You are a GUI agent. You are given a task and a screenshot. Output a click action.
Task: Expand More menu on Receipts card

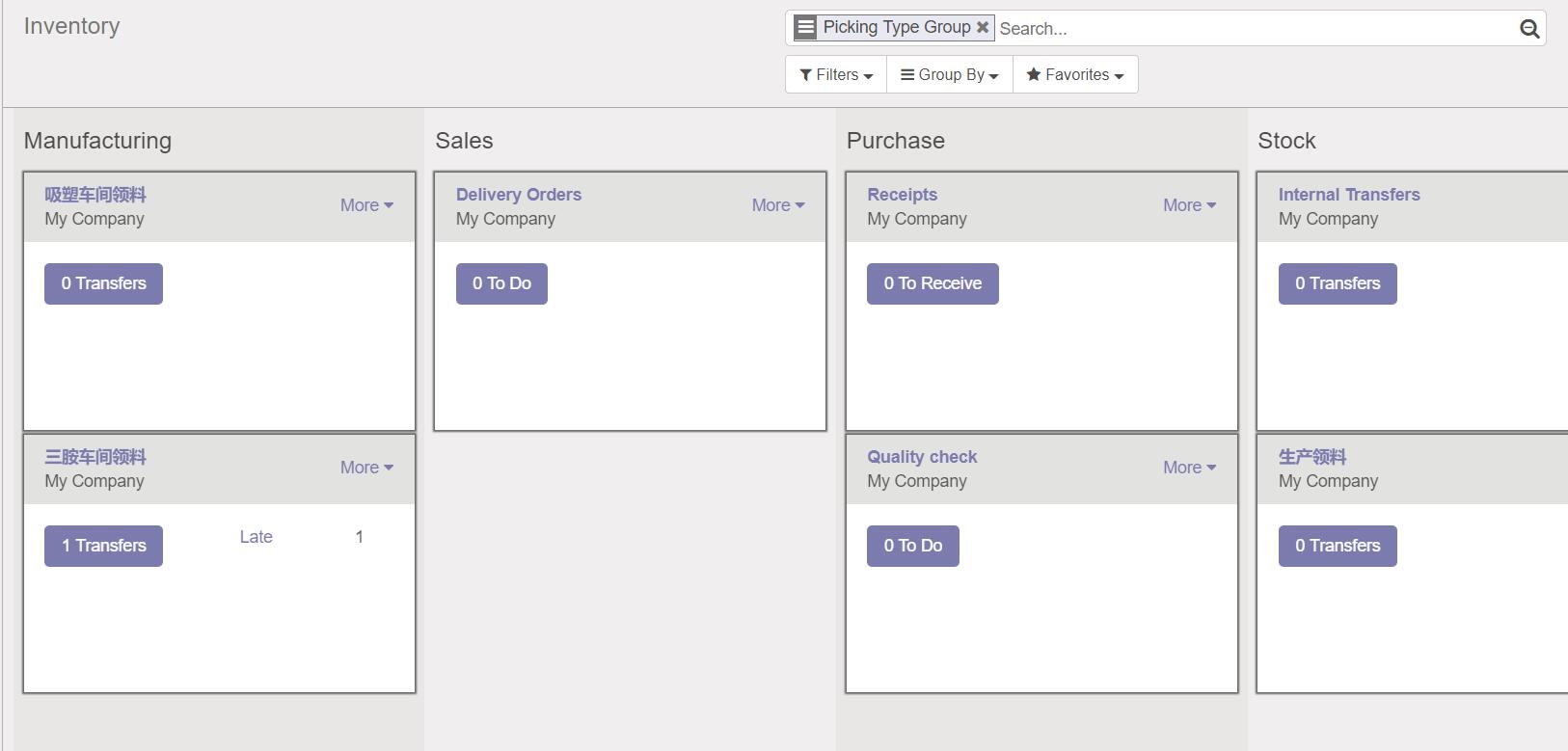tap(1189, 205)
